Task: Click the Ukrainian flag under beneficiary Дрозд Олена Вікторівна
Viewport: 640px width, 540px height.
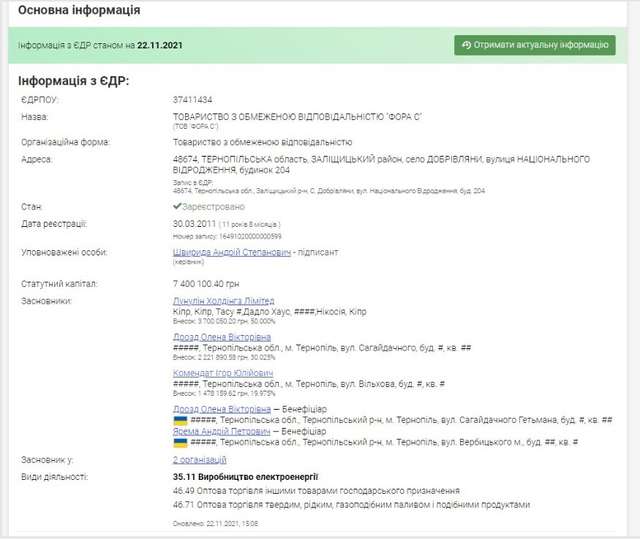Action: pyautogui.click(x=180, y=421)
